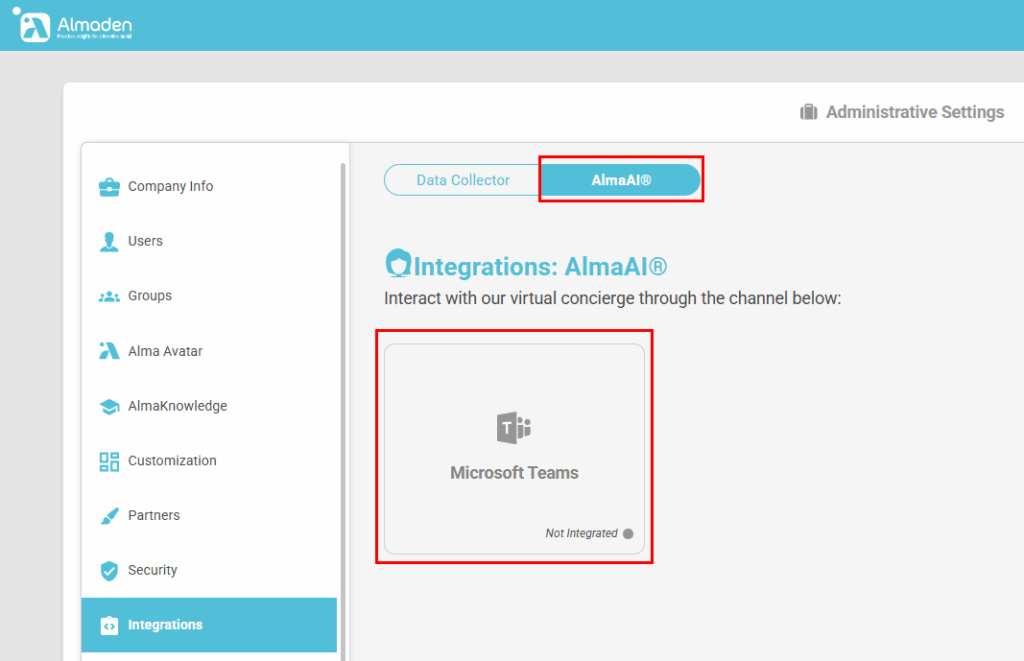Select the AlmaAI® tab
The height and width of the screenshot is (661, 1024).
coord(621,180)
